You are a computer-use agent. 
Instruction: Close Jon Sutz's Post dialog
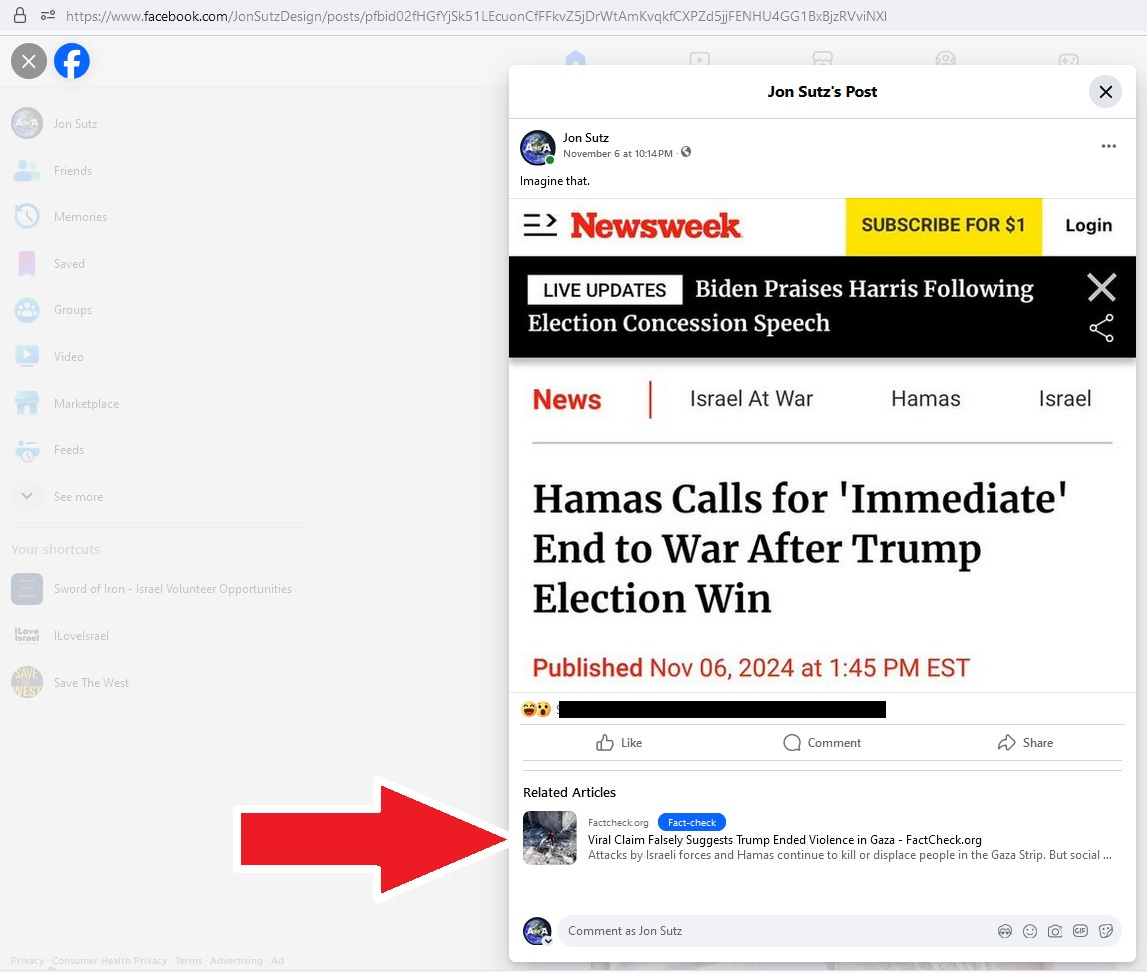click(x=1105, y=91)
